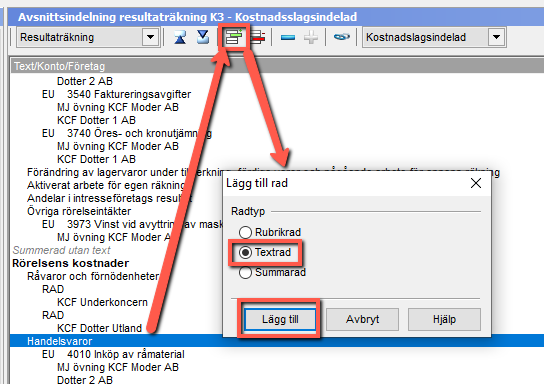Click the delete row toolbar icon
The image size is (544, 384).
tap(258, 37)
